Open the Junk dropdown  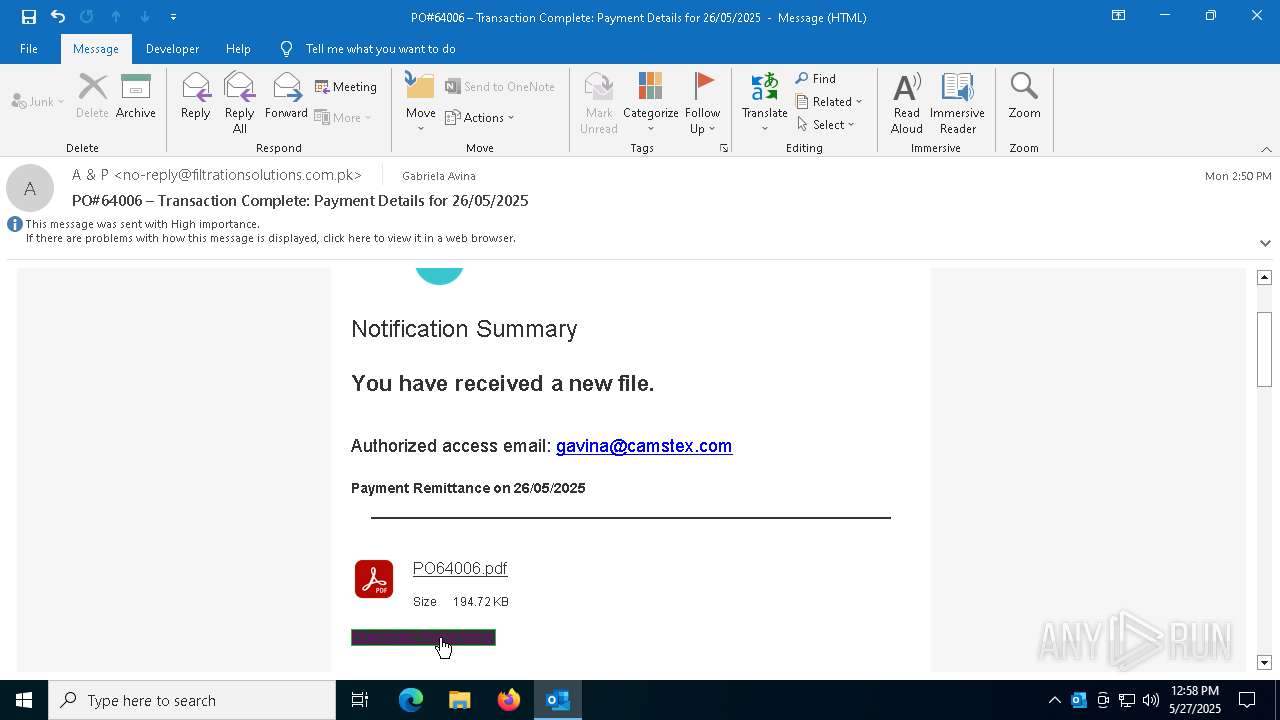coord(38,101)
